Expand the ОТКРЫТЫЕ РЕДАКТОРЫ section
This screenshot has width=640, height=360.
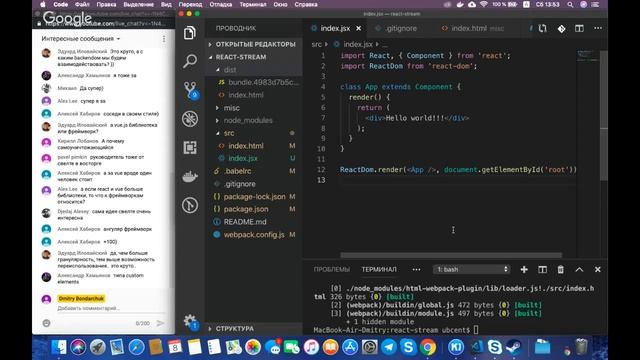[255, 44]
